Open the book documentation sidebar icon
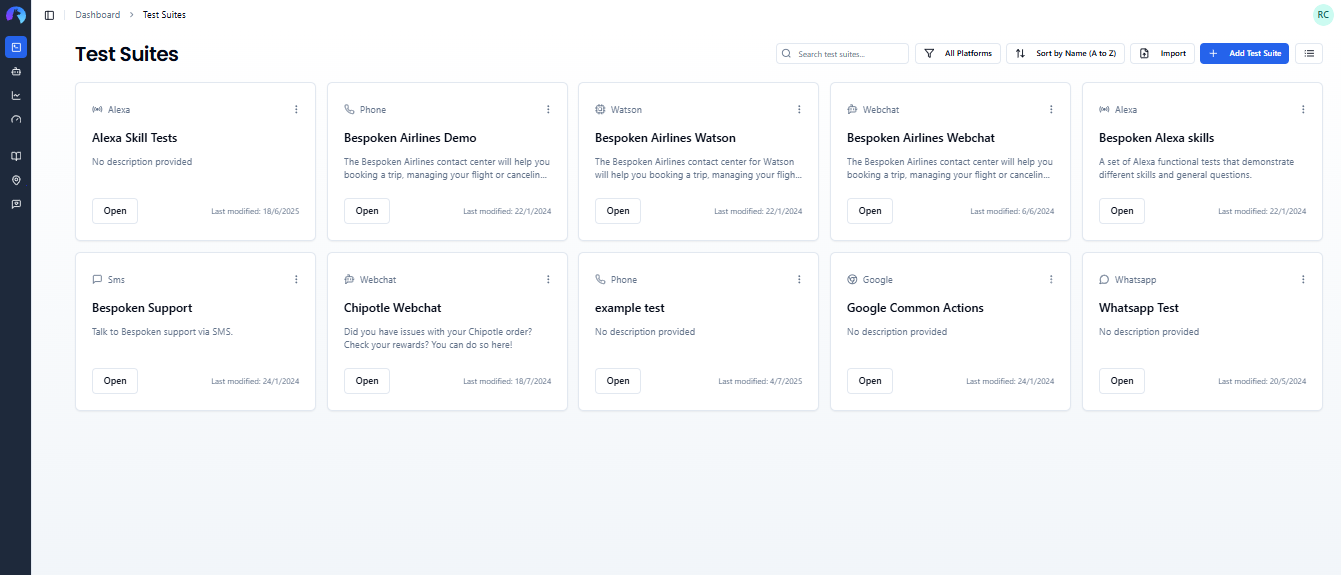Viewport: 1341px width, 575px height. point(15,156)
